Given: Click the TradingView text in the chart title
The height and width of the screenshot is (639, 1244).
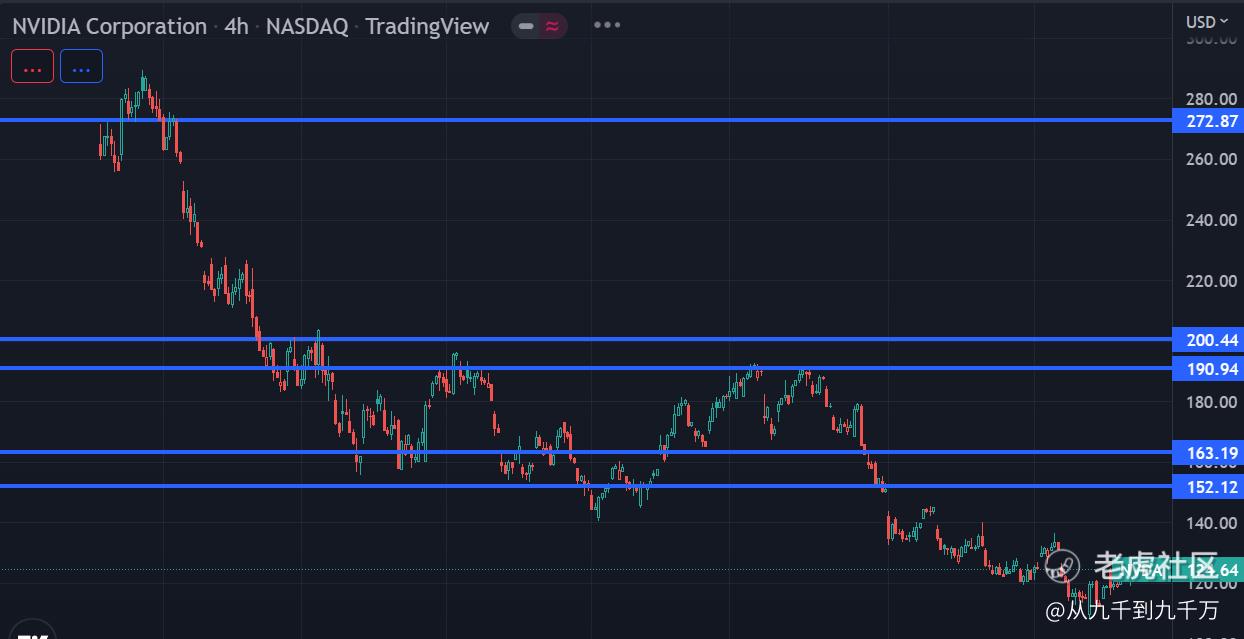Looking at the screenshot, I should 427,27.
